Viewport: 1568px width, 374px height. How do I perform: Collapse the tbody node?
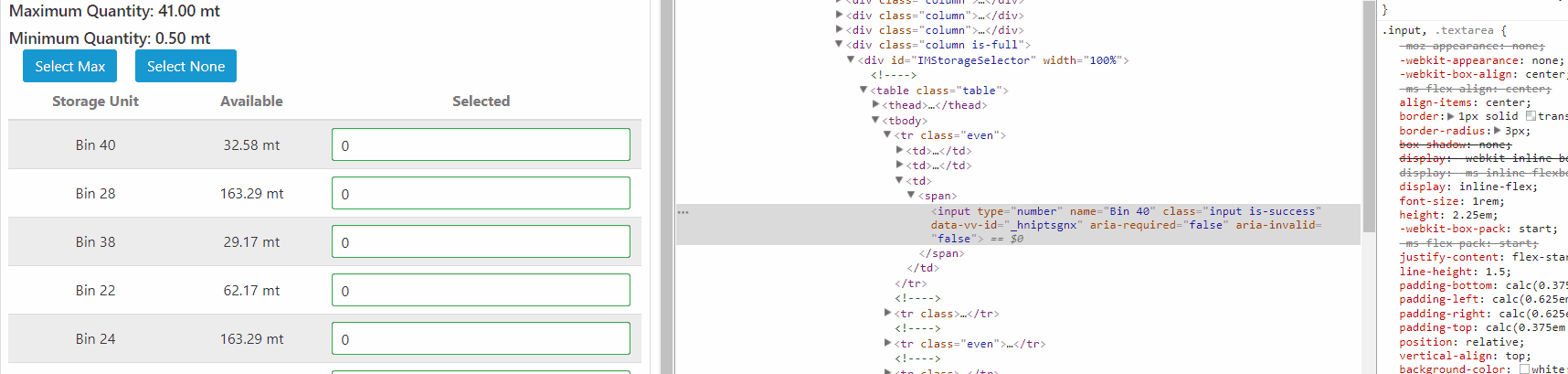click(874, 120)
